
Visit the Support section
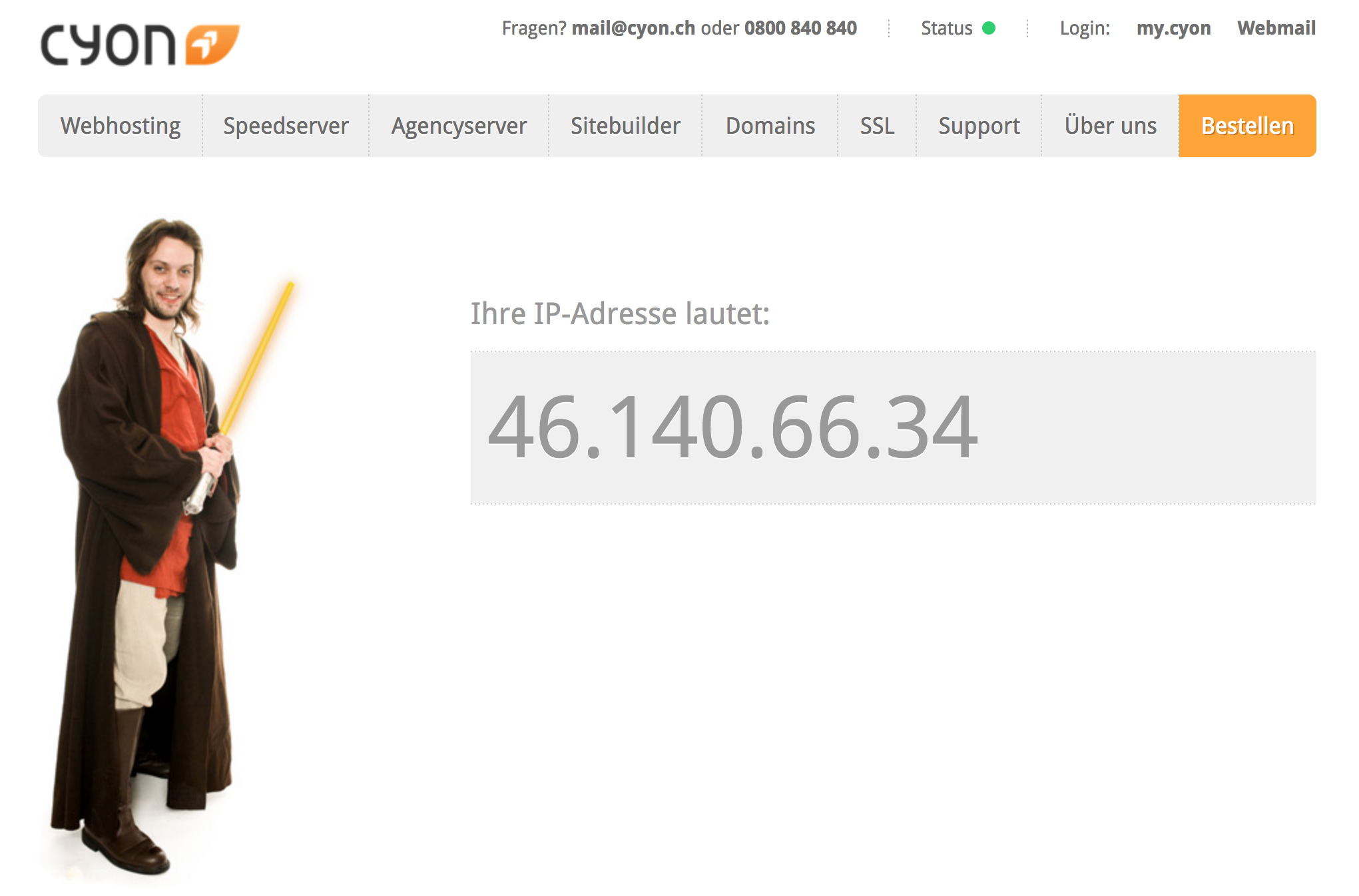pos(979,126)
